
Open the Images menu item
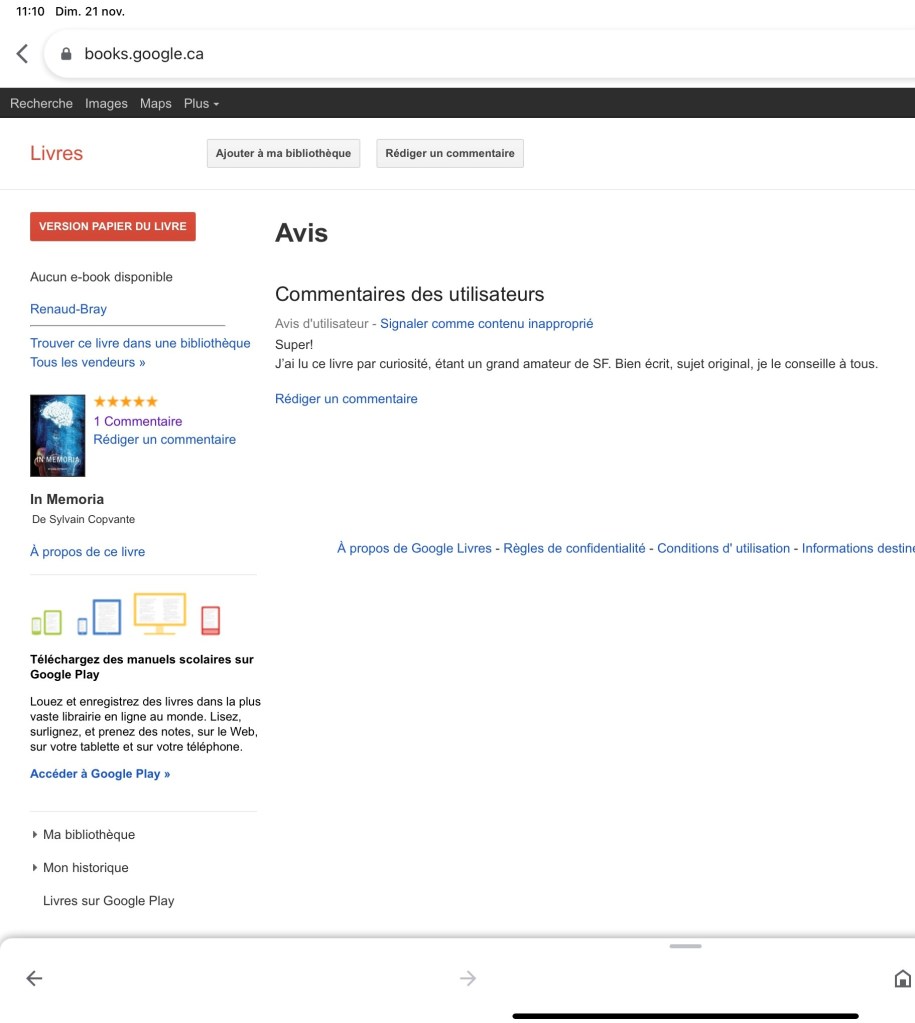pos(106,103)
